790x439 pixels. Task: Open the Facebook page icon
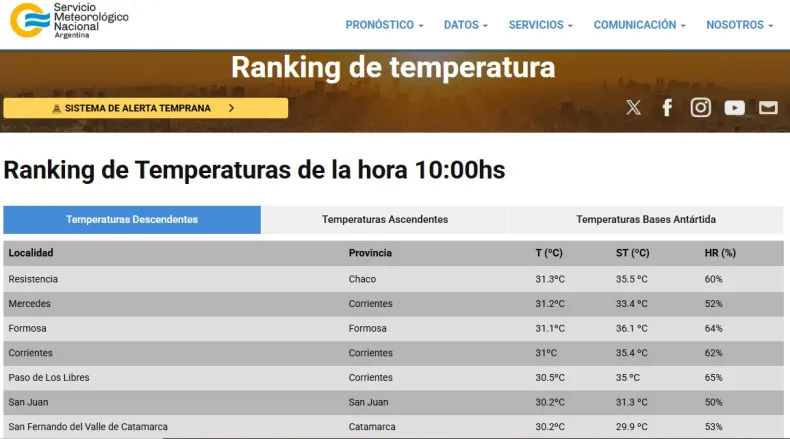667,108
